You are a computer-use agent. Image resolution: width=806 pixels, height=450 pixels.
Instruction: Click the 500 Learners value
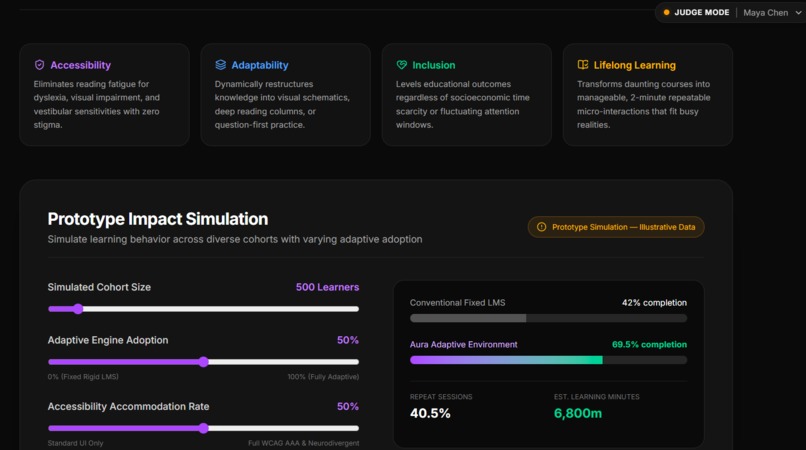click(327, 287)
